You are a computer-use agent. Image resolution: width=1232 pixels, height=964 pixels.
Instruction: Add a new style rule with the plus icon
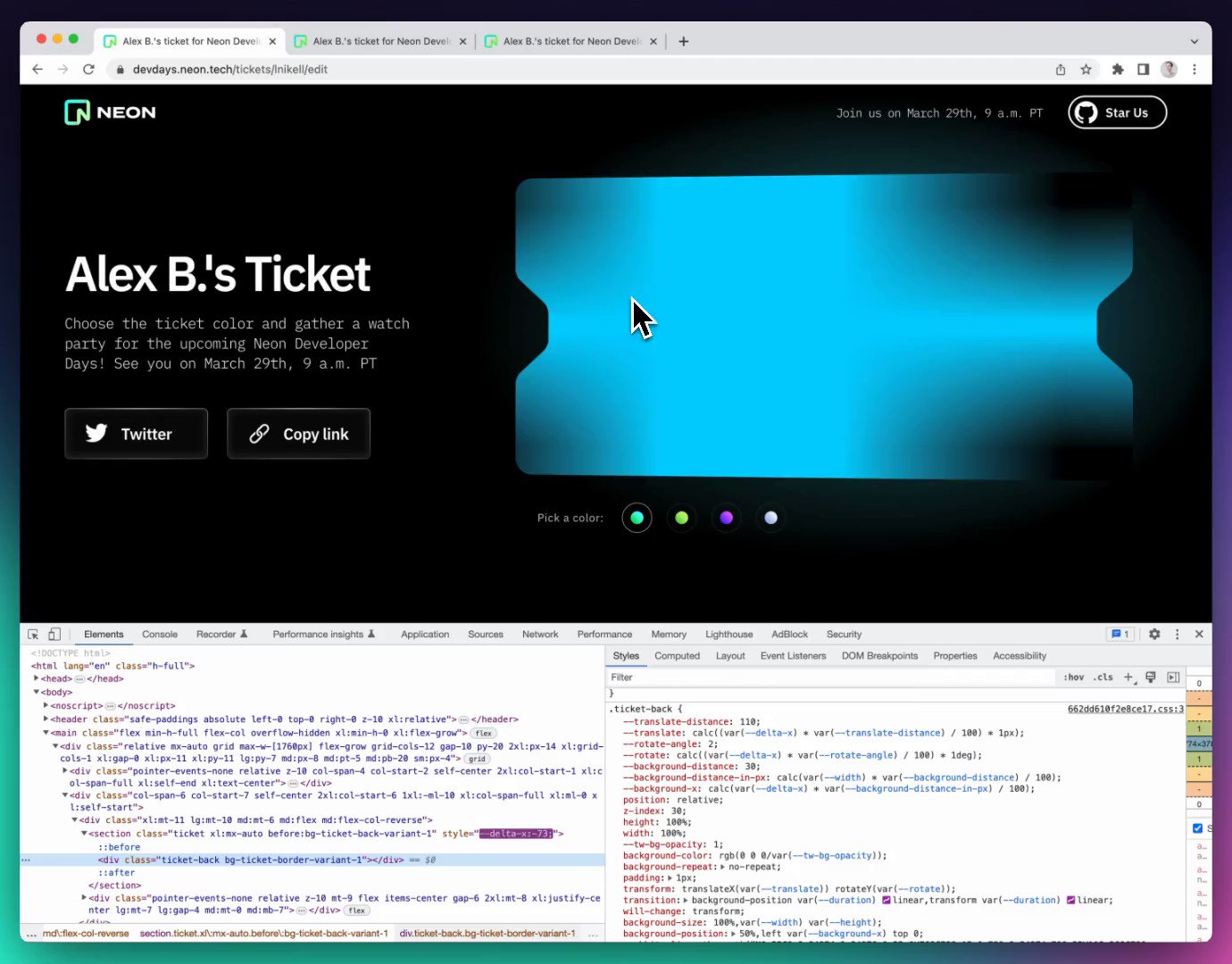(1128, 677)
